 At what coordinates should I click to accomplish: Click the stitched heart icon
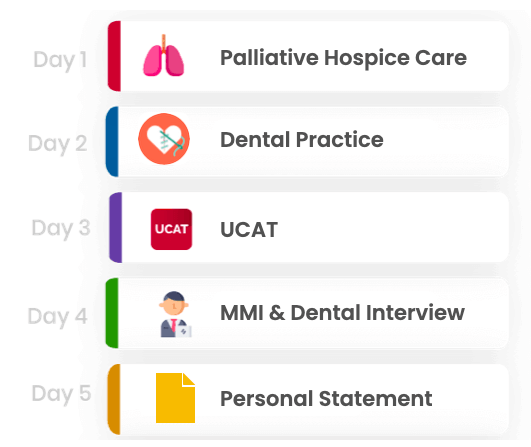(164, 139)
